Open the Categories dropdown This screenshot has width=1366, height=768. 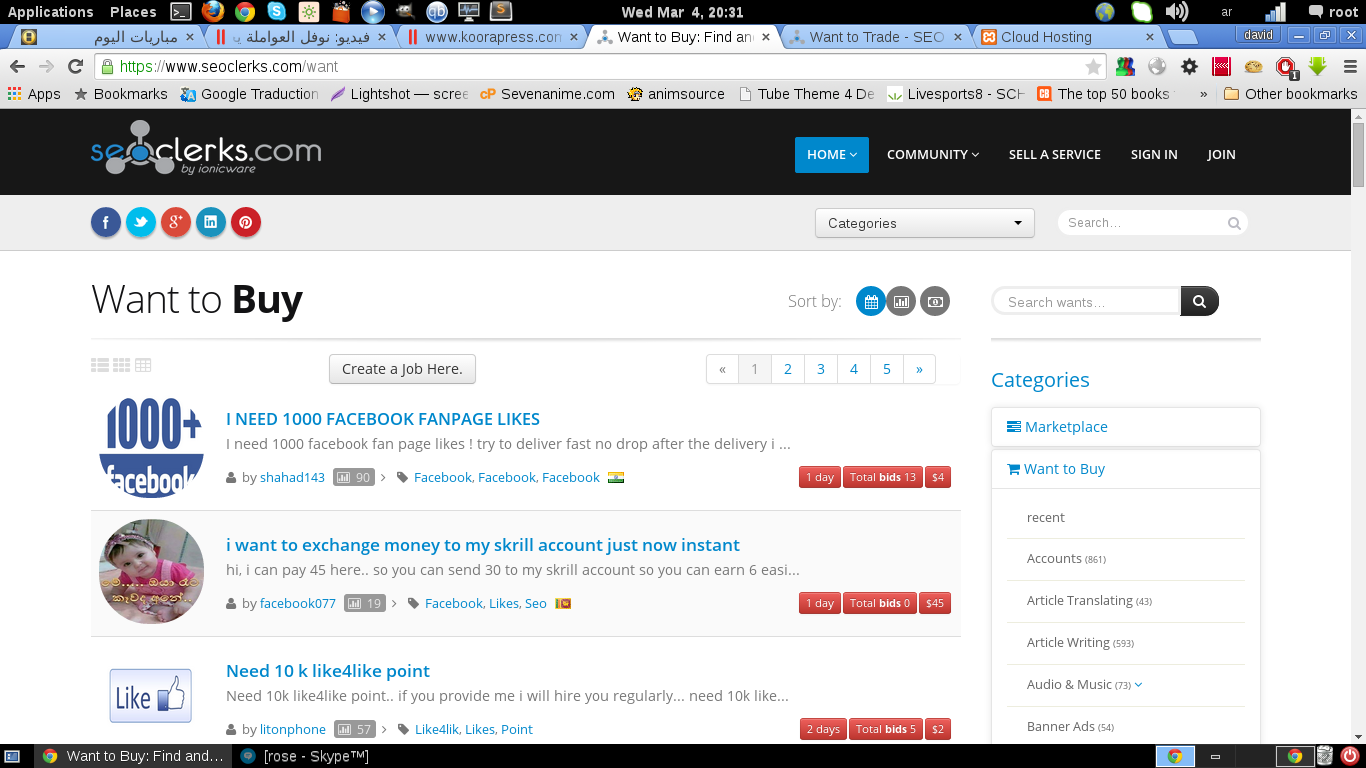924,223
